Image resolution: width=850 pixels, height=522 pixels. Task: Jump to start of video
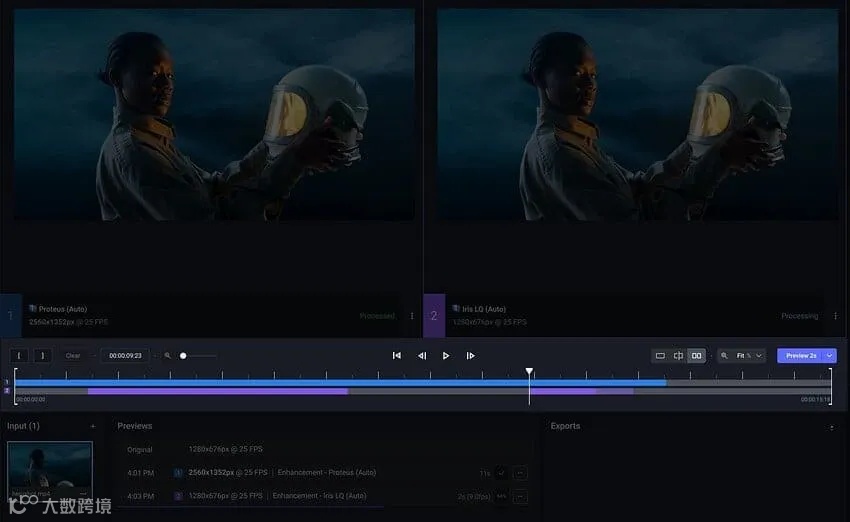(397, 356)
